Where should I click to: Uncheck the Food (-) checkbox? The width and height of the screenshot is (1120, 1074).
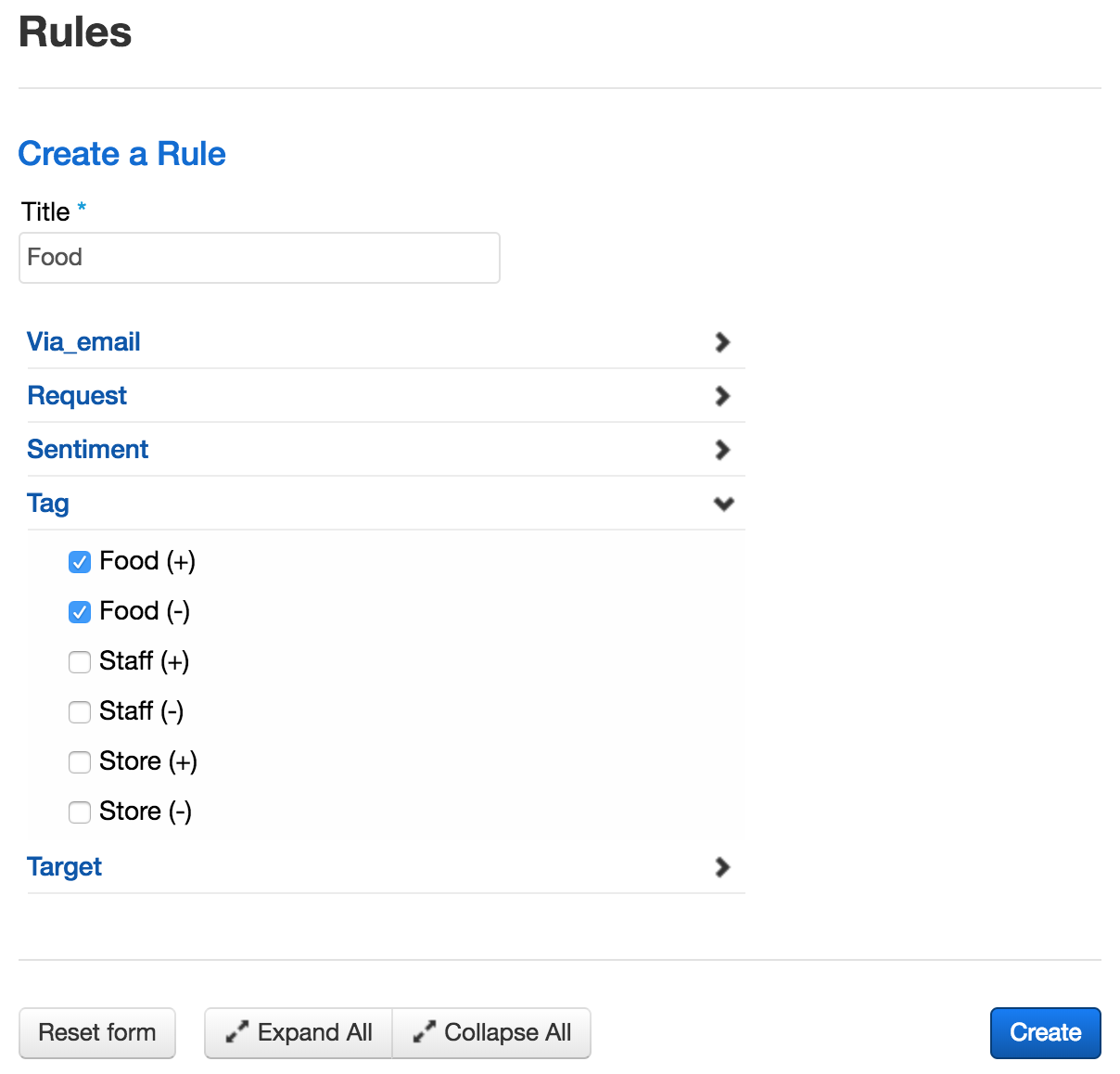(80, 612)
